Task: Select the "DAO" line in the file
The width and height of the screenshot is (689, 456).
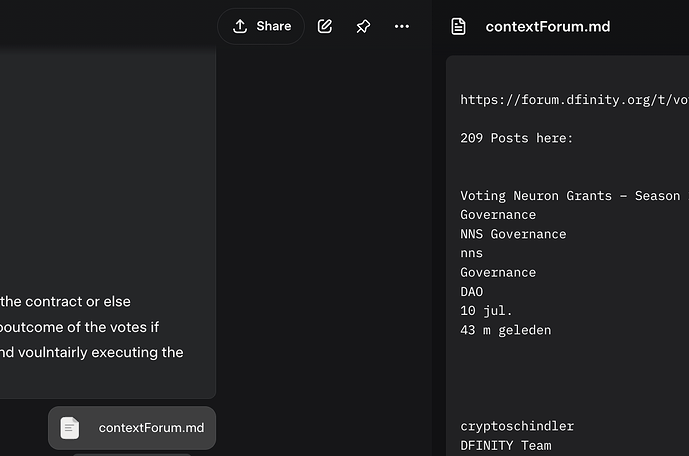Action: click(472, 291)
